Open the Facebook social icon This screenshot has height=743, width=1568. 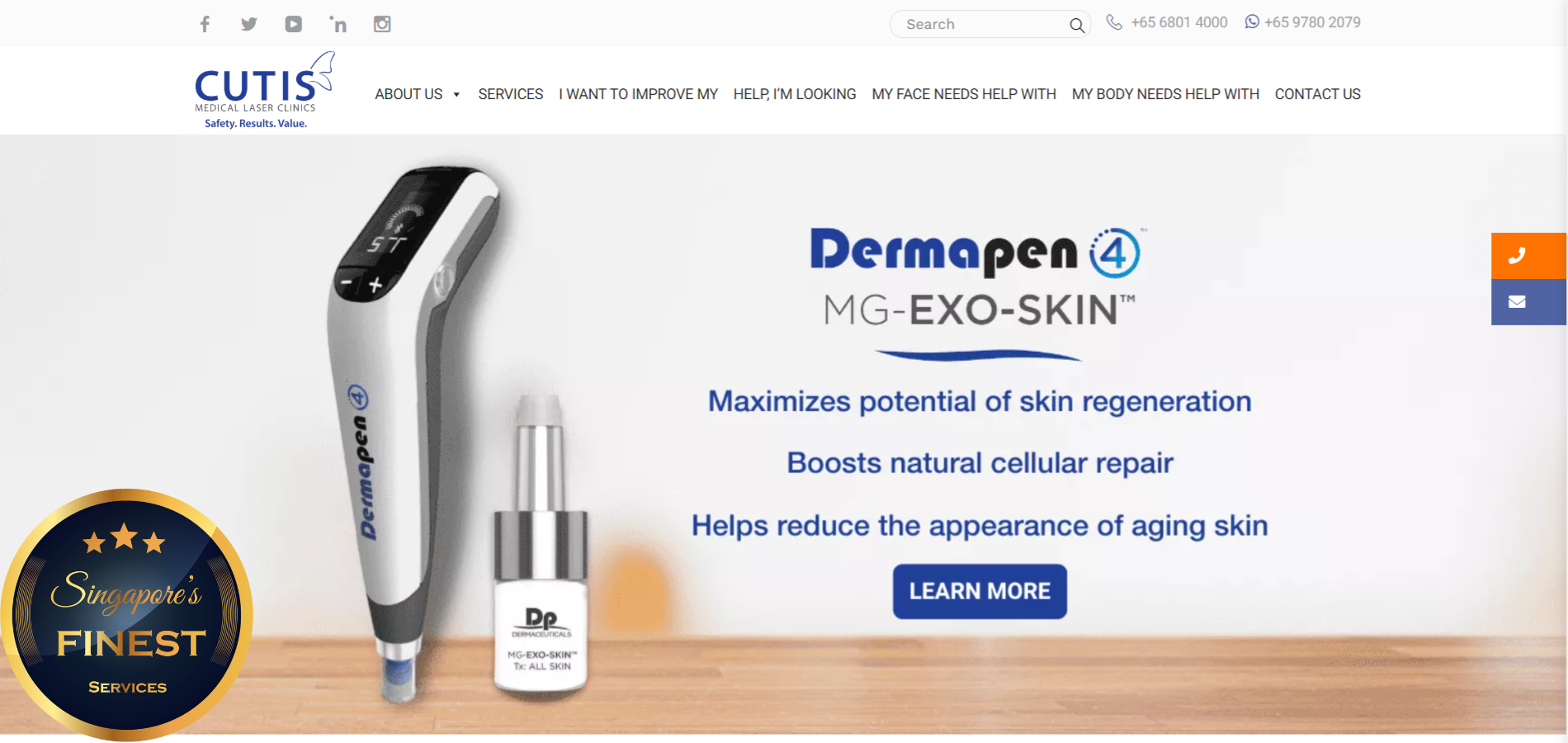pyautogui.click(x=205, y=24)
